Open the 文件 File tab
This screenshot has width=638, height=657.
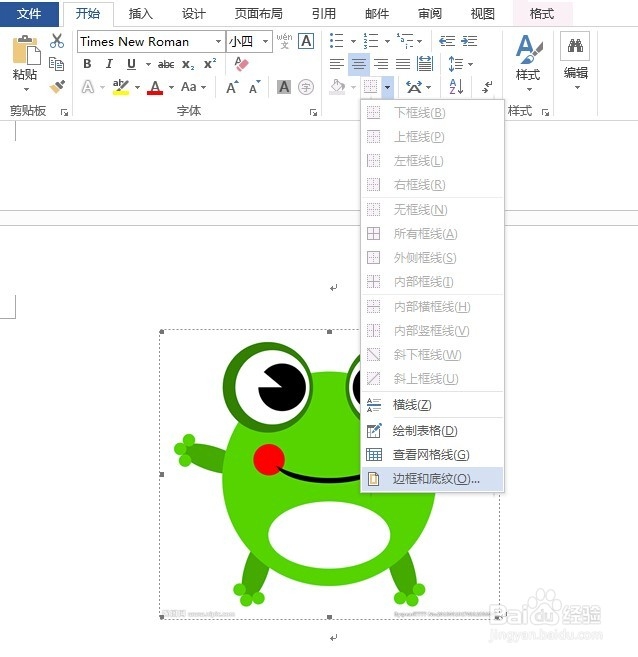(x=29, y=13)
